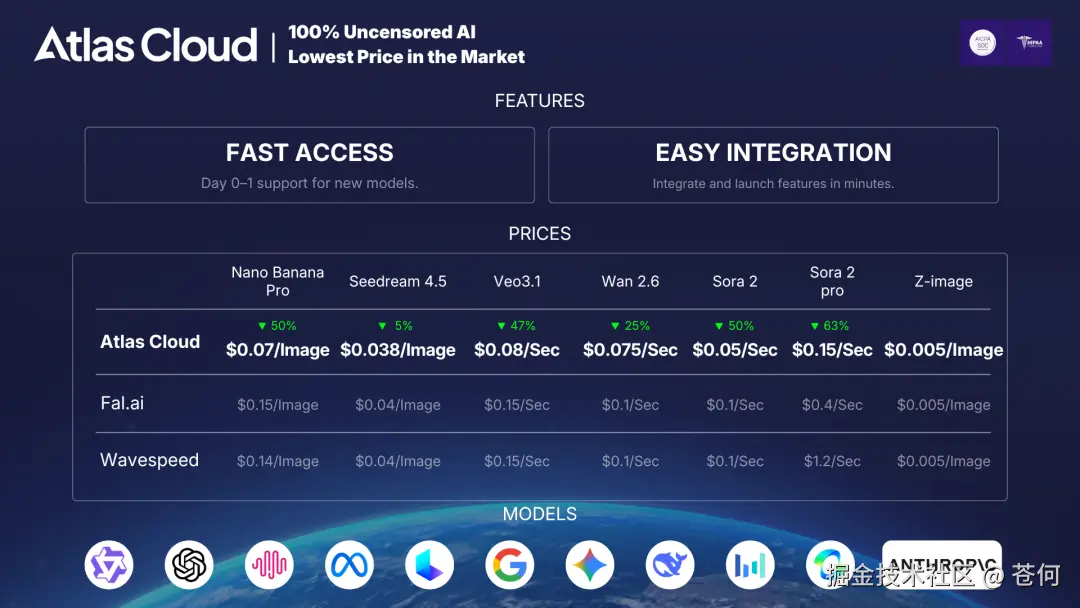Select the Fal.ai row label
1080x608 pixels.
coord(122,404)
